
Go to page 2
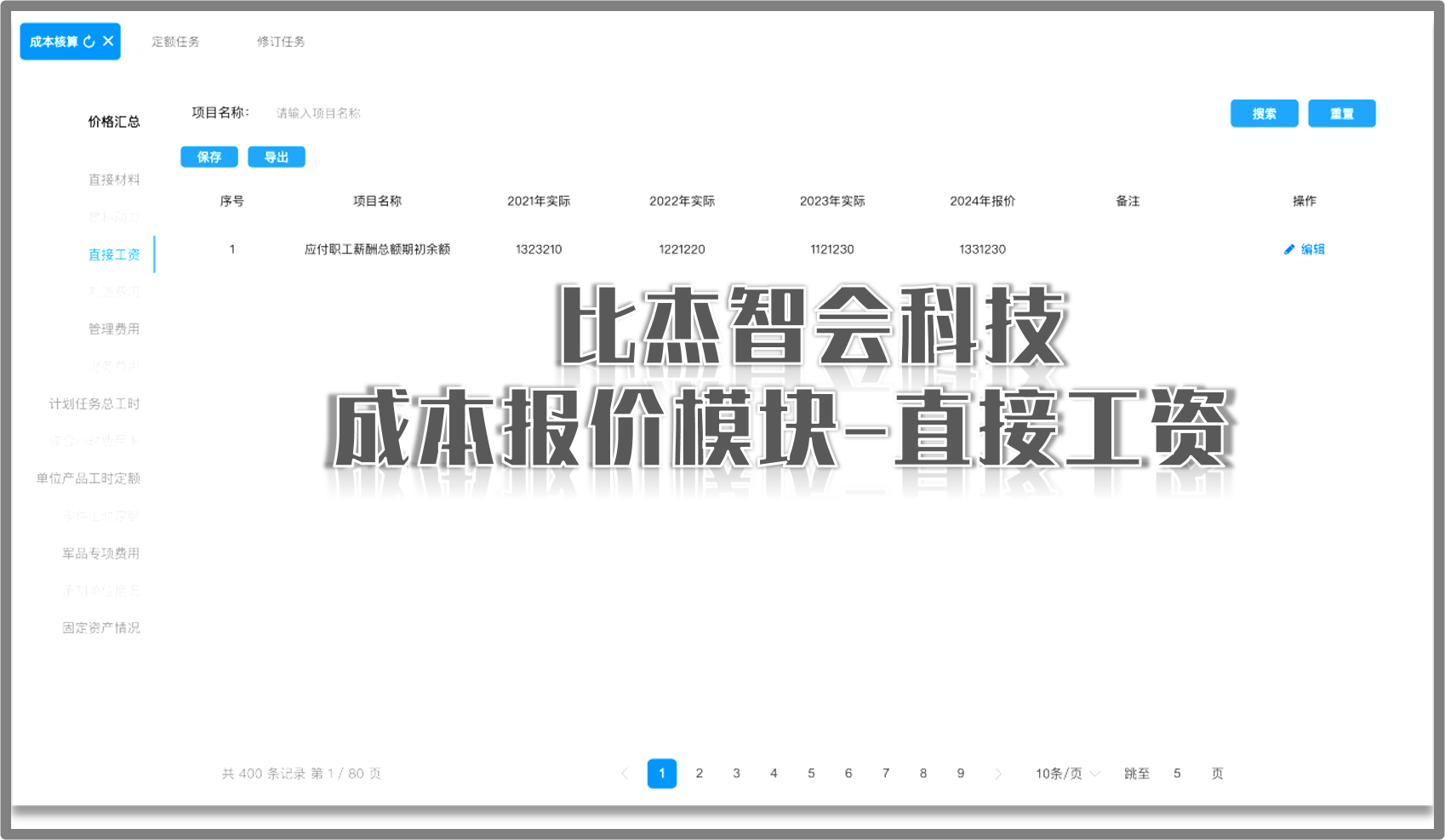click(x=700, y=774)
